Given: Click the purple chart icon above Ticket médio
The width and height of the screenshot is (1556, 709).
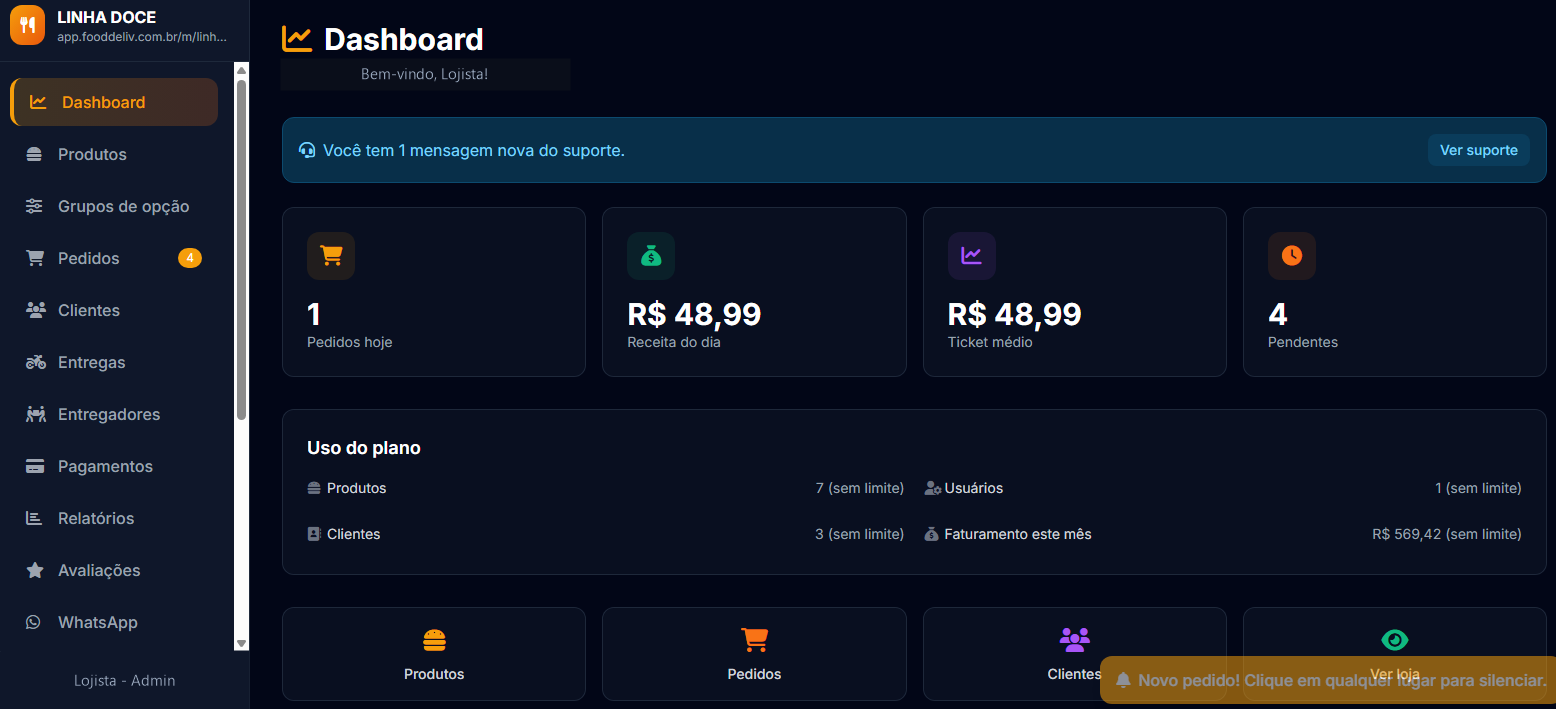Looking at the screenshot, I should tap(972, 256).
